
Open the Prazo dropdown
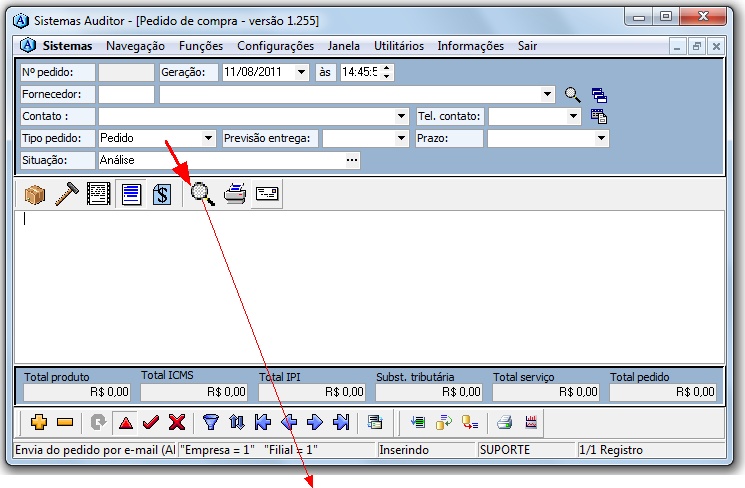(x=602, y=138)
